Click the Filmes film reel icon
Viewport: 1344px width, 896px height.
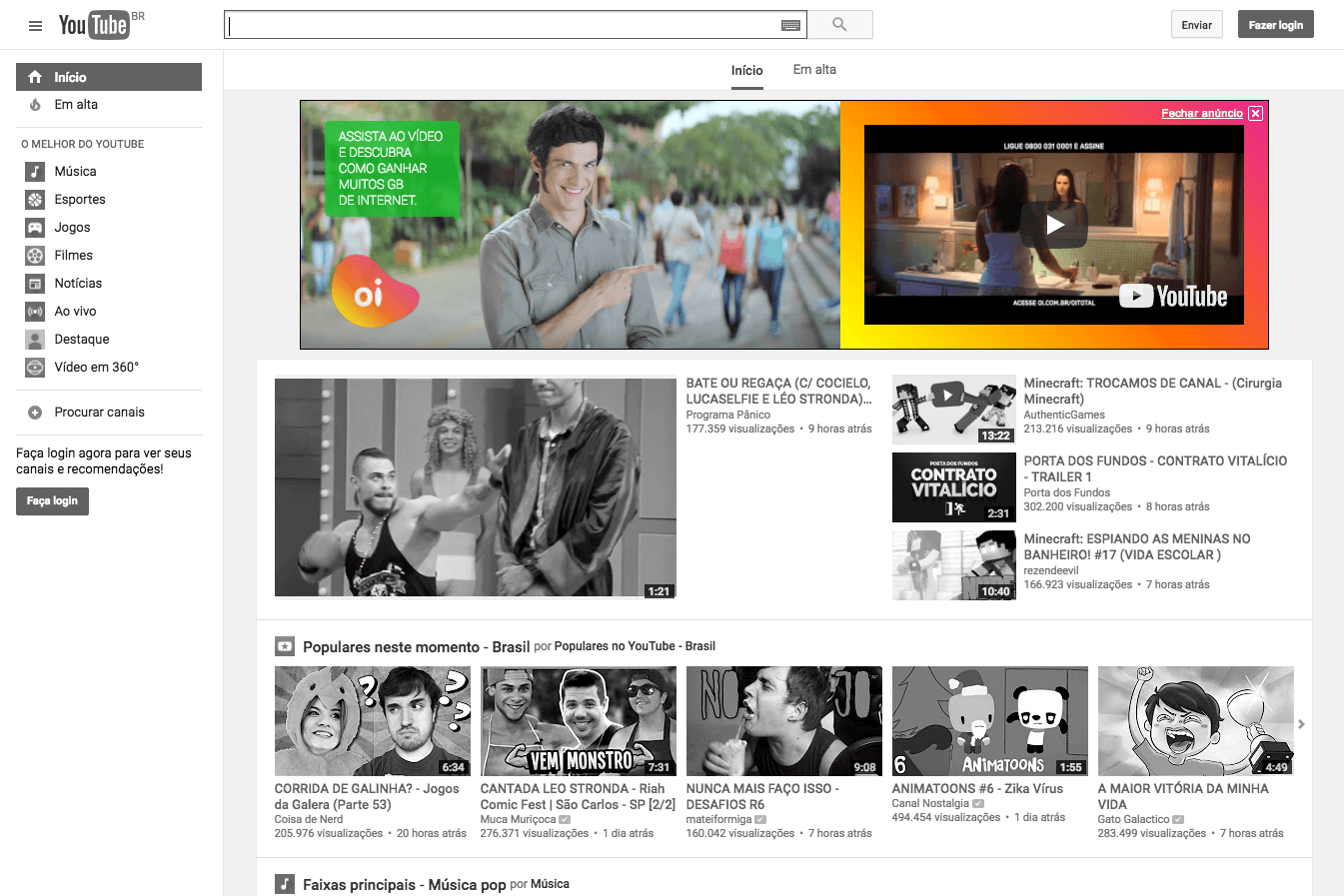(35, 256)
